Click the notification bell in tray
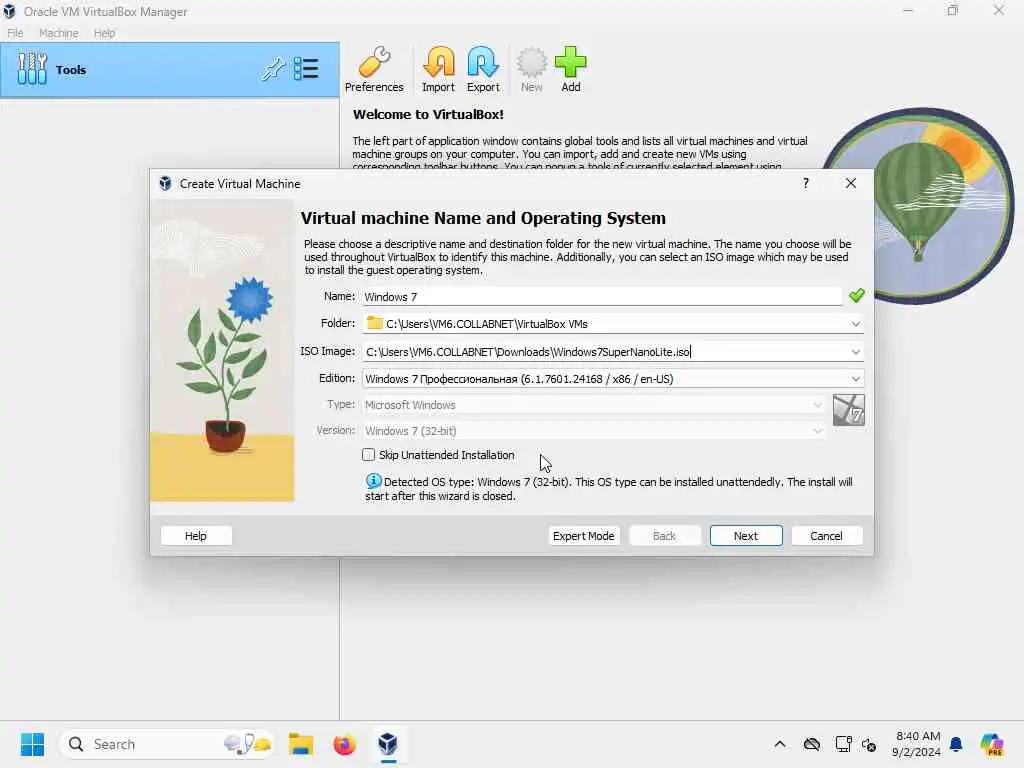Image resolution: width=1024 pixels, height=768 pixels. click(956, 744)
